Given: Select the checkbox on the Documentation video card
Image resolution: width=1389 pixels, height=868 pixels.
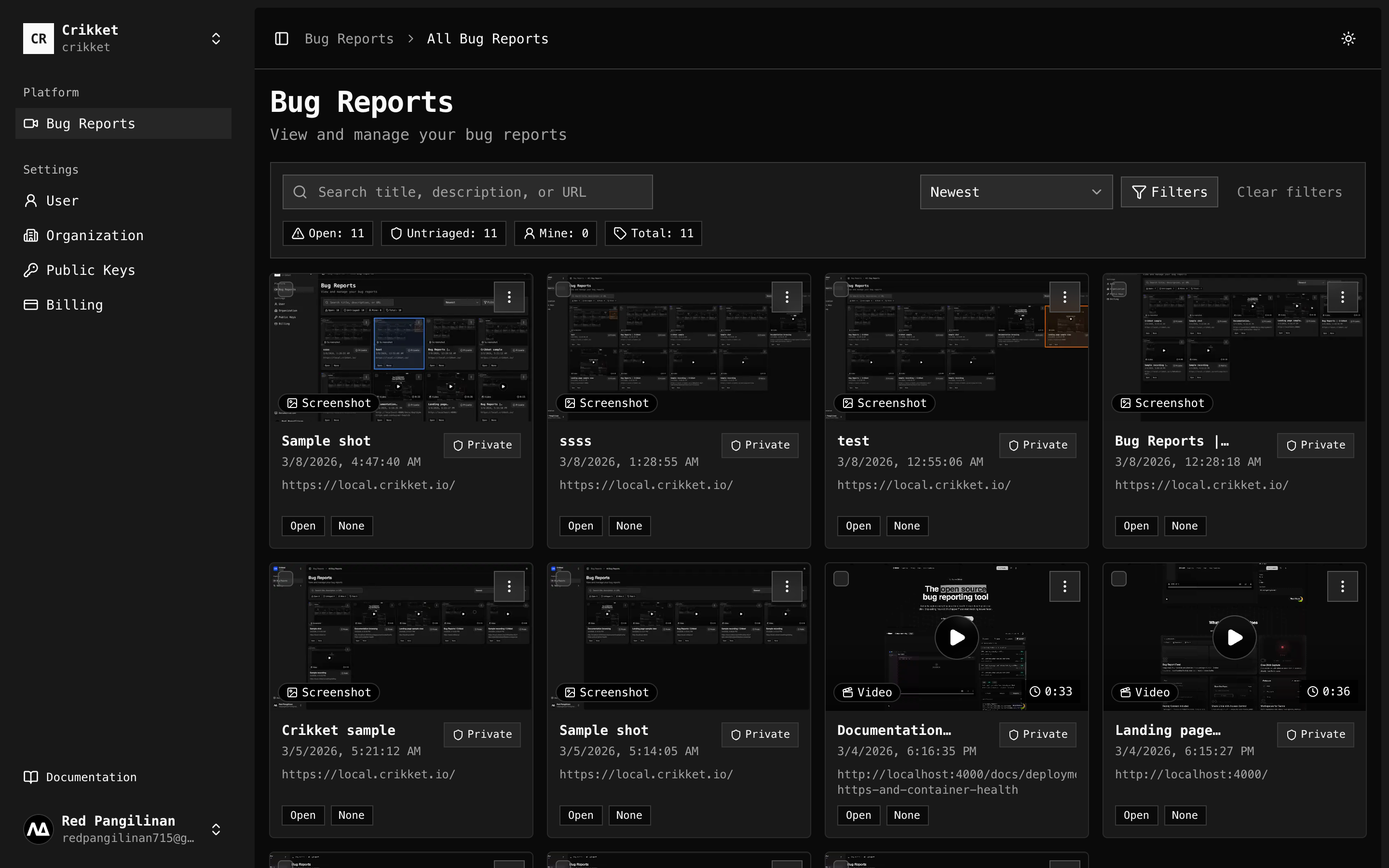Looking at the screenshot, I should tap(840, 579).
